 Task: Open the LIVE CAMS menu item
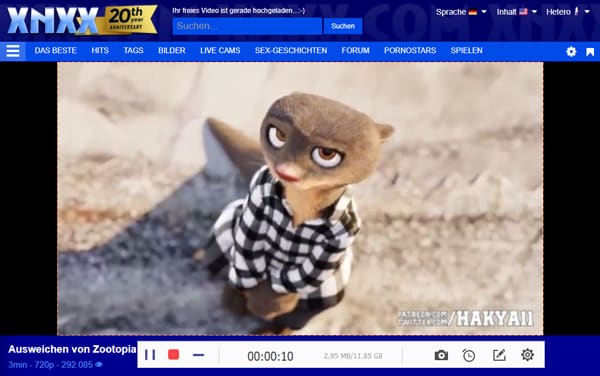tap(220, 50)
